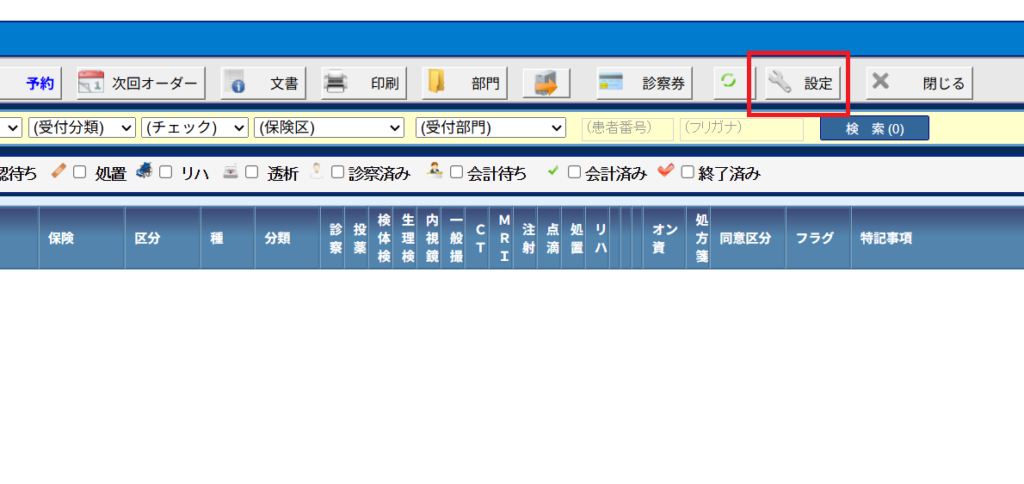Toggle the 処置 checkbox
The height and width of the screenshot is (484, 1024).
coord(80,173)
